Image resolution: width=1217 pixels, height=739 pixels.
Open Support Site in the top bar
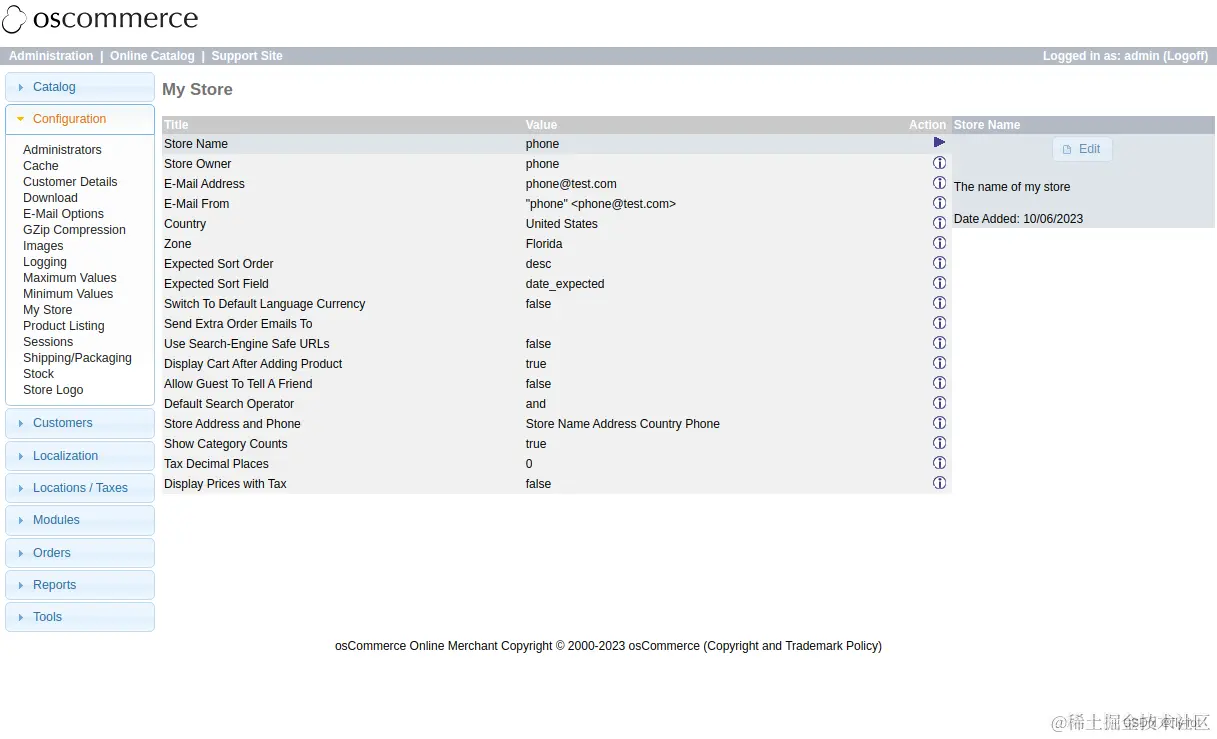[x=247, y=56]
